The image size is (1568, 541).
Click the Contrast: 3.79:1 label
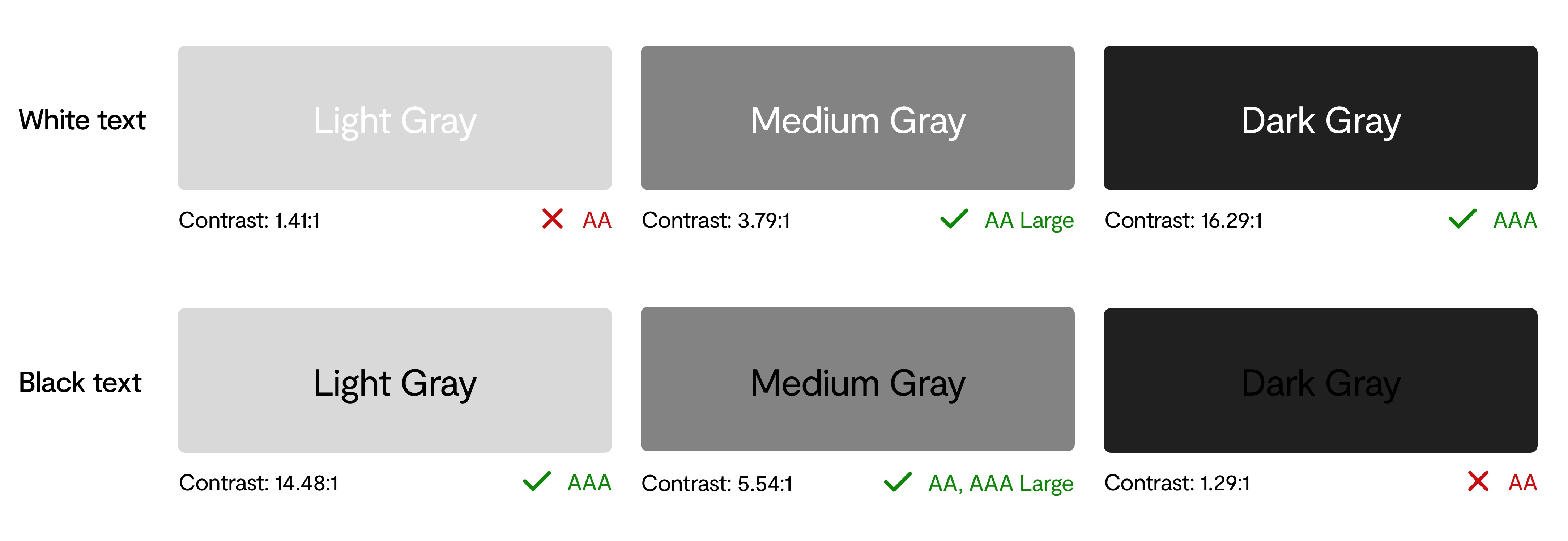(716, 220)
